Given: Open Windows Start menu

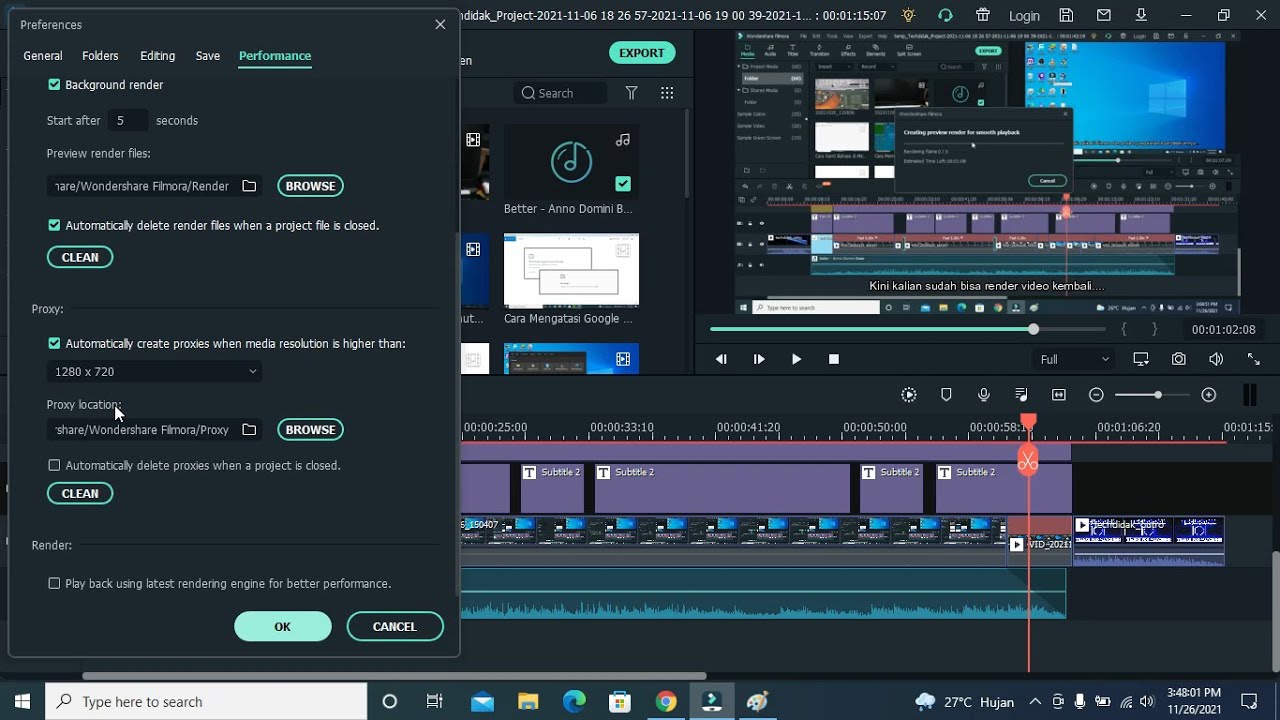Looking at the screenshot, I should 22,701.
